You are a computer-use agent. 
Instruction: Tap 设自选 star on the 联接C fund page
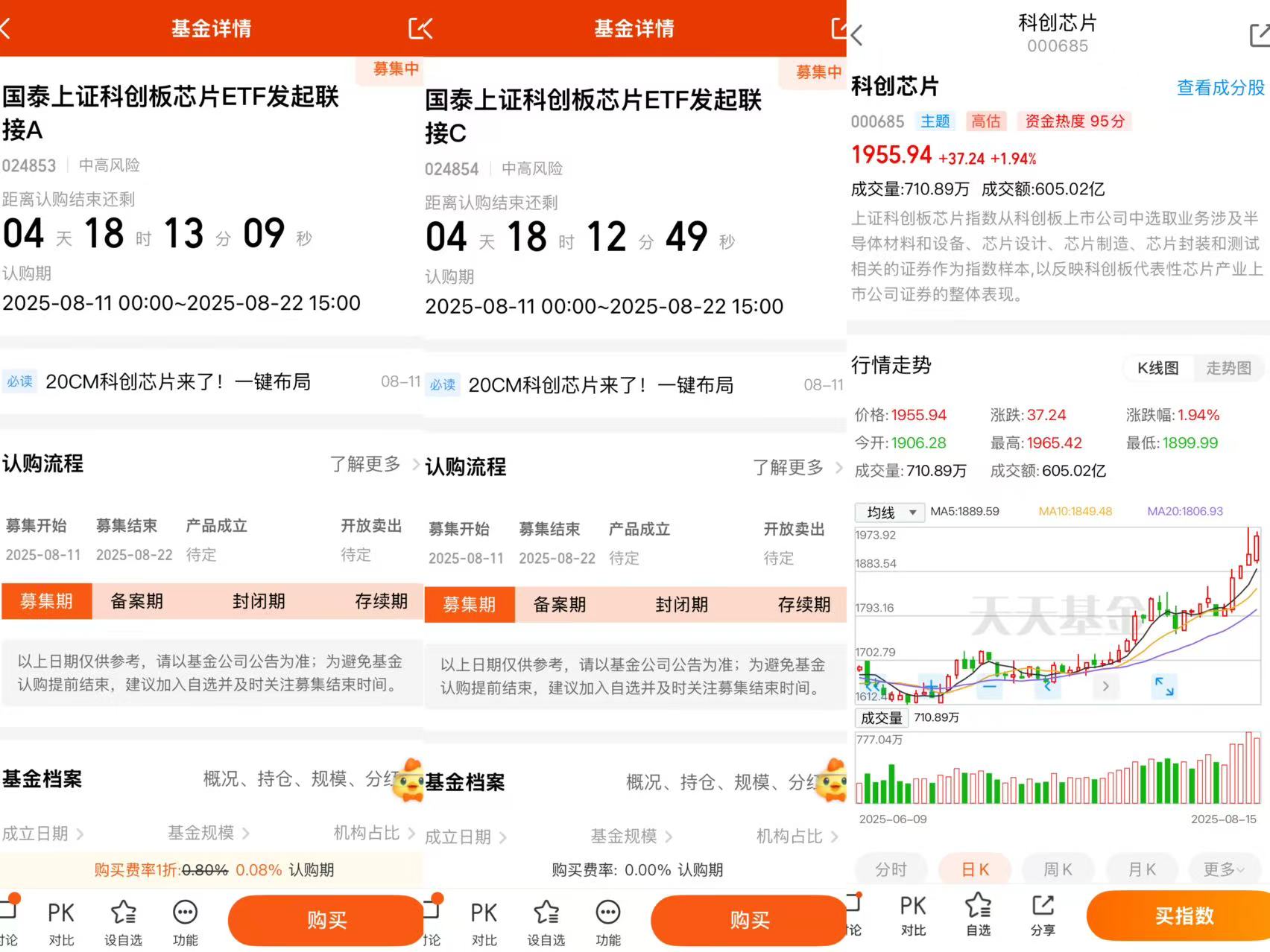(x=546, y=924)
